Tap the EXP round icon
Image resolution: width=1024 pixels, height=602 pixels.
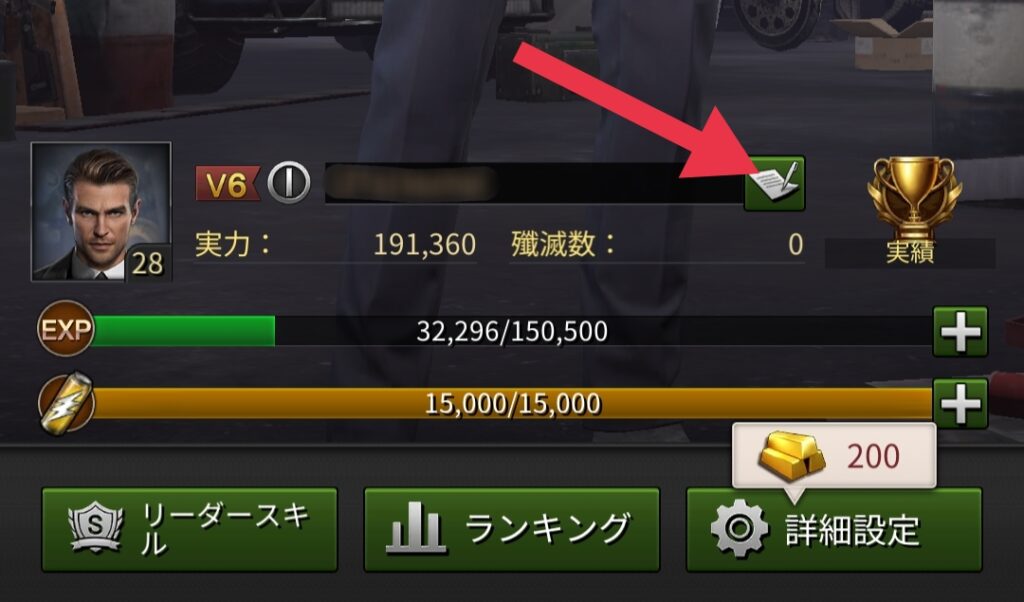tap(65, 329)
